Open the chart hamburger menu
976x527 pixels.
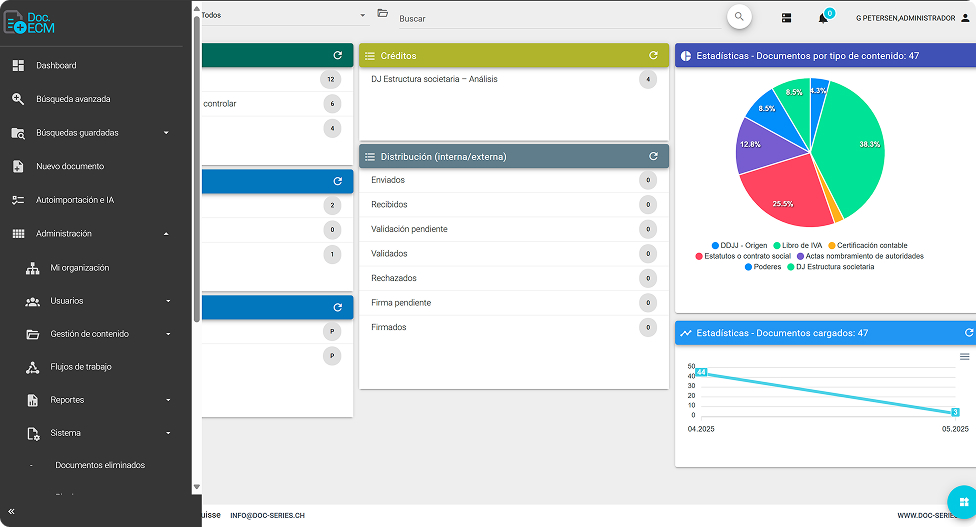pyautogui.click(x=964, y=356)
